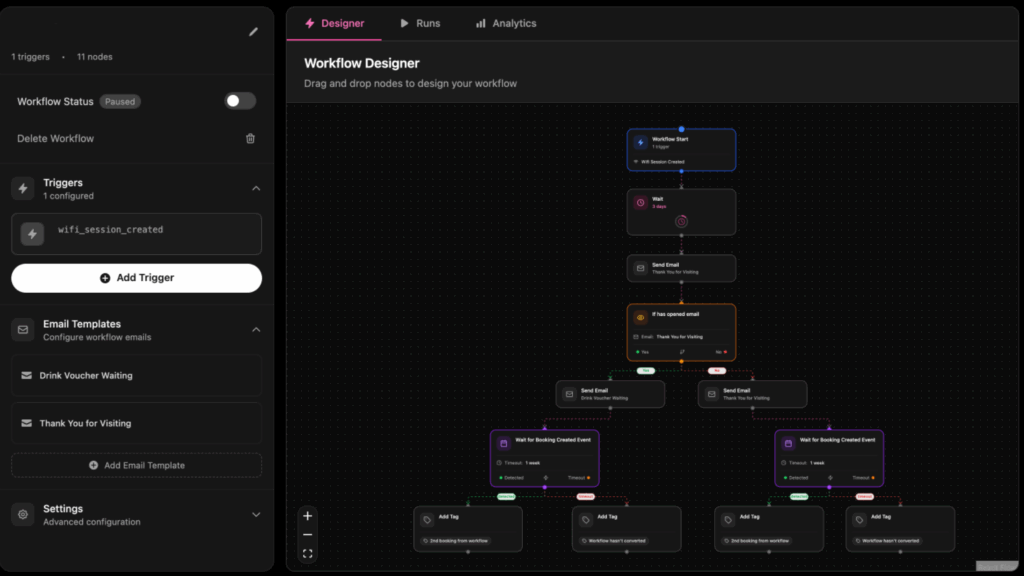The image size is (1024, 576).
Task: Click tag icon on rightmost Add Tag node
Action: 859,520
